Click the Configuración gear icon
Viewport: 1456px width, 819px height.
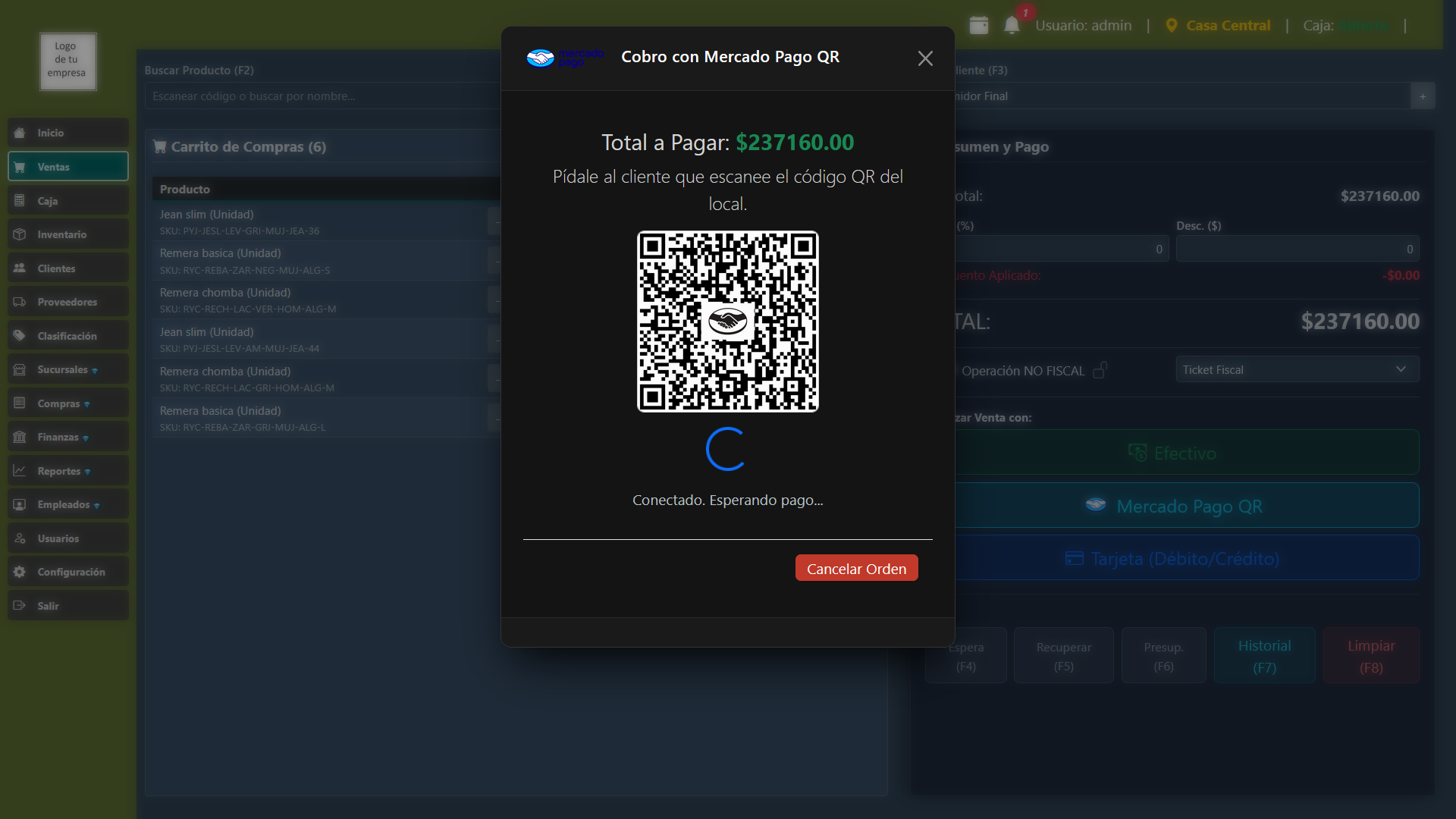pyautogui.click(x=20, y=572)
